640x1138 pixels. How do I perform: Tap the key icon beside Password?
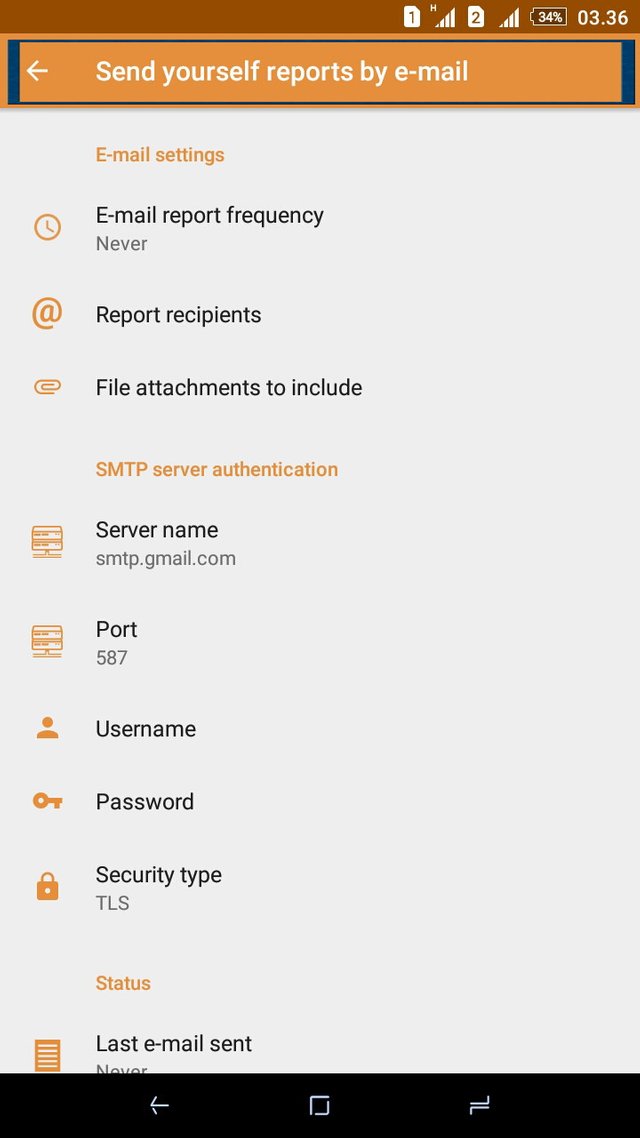pyautogui.click(x=47, y=801)
